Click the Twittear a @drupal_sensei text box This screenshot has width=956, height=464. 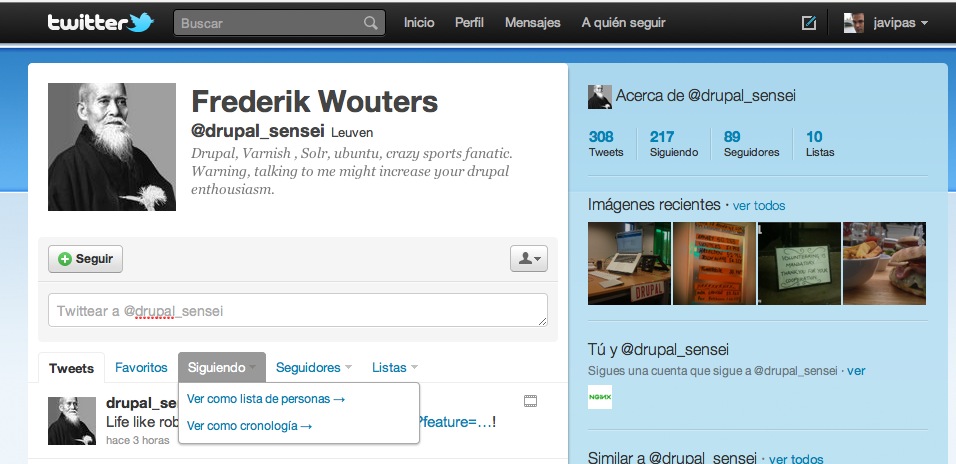click(x=298, y=310)
